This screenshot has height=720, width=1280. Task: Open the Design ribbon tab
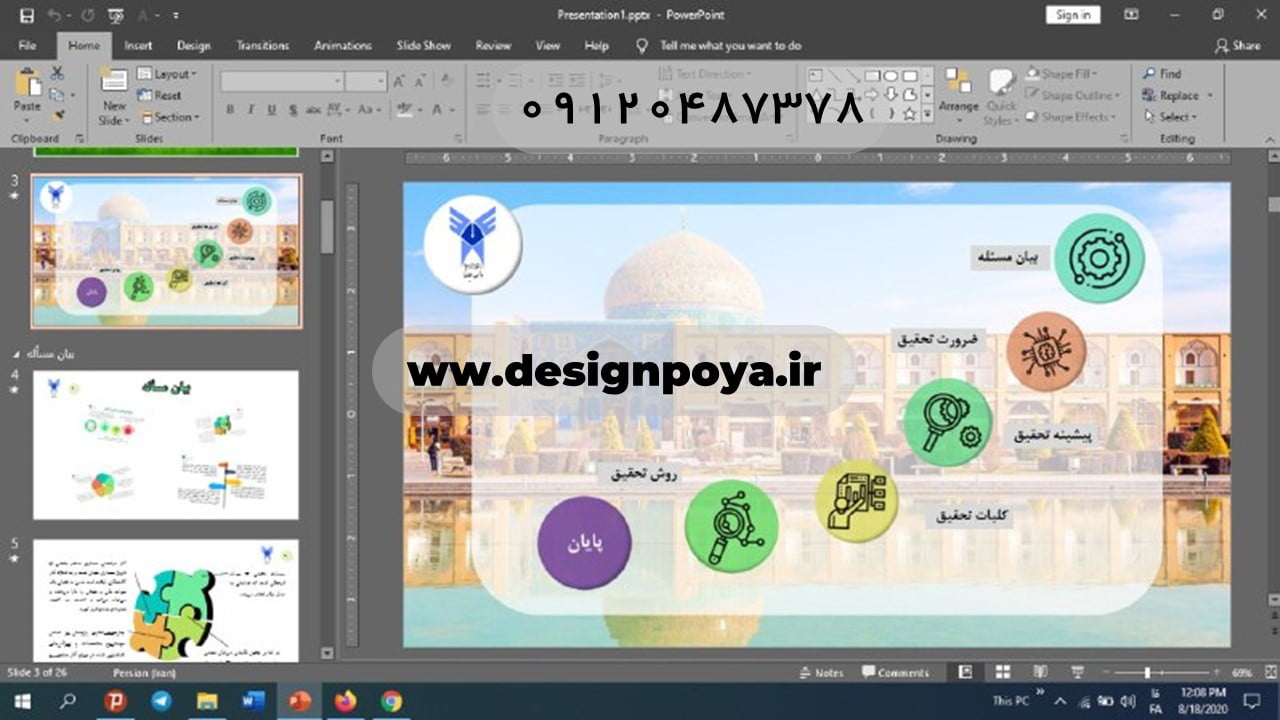tap(193, 45)
